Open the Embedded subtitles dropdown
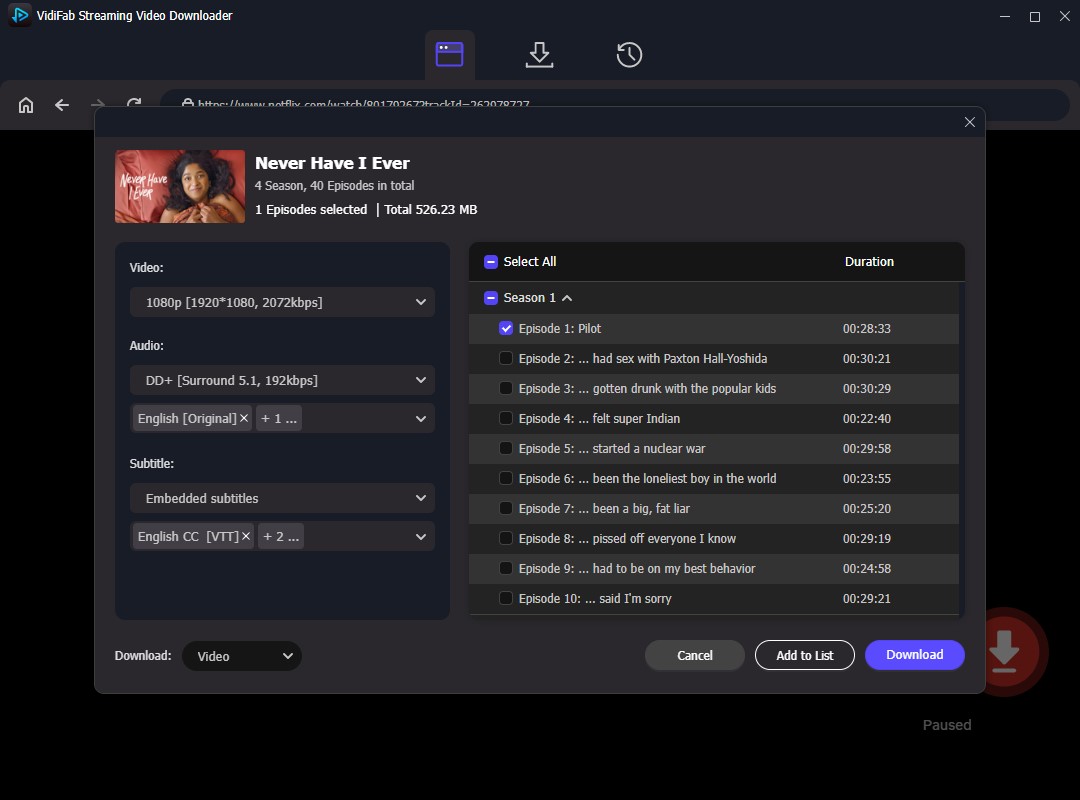The width and height of the screenshot is (1080, 800). coord(281,498)
